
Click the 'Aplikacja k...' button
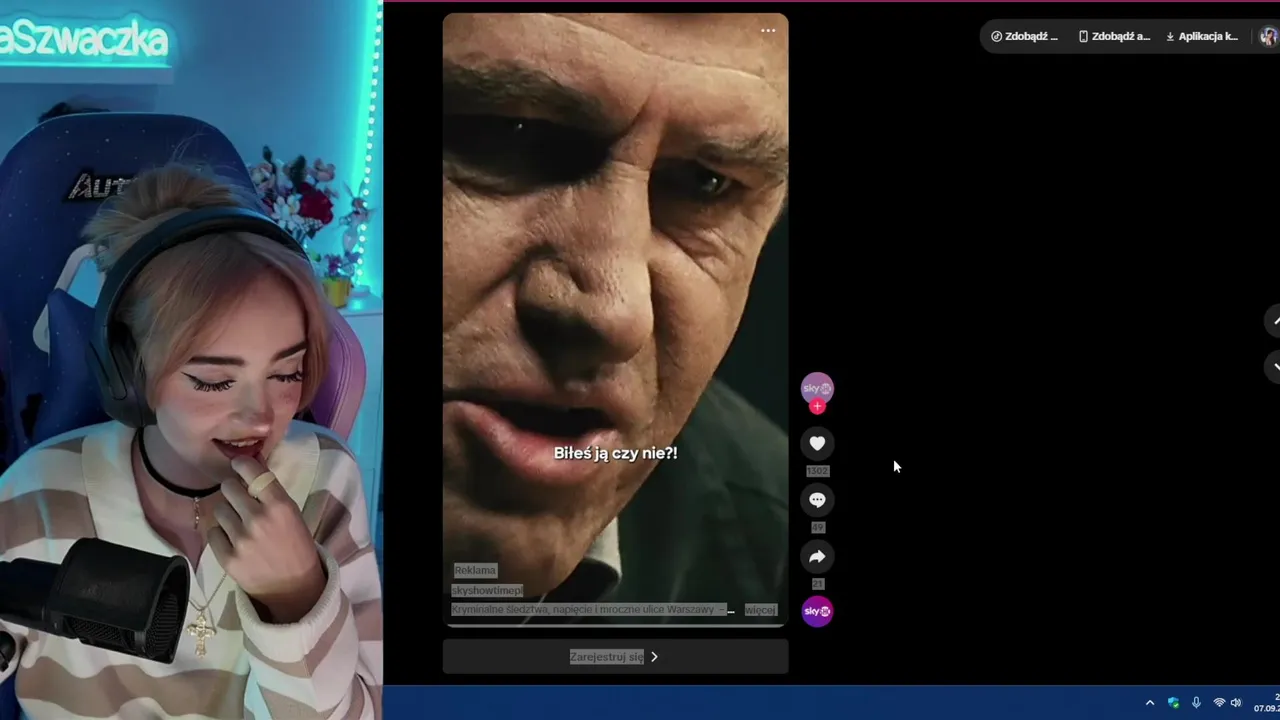point(1201,36)
